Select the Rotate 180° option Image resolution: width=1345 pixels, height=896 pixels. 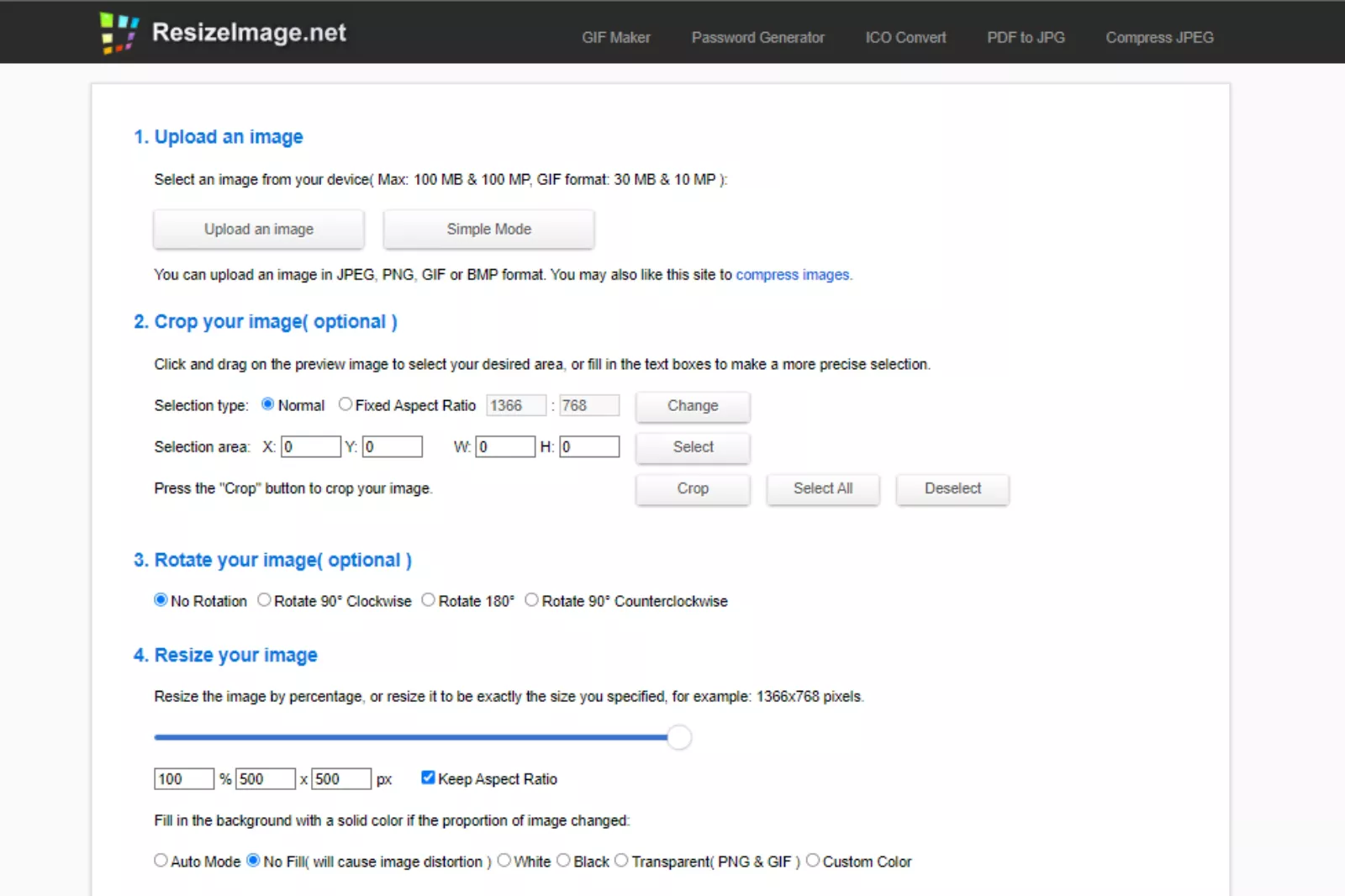click(x=428, y=599)
